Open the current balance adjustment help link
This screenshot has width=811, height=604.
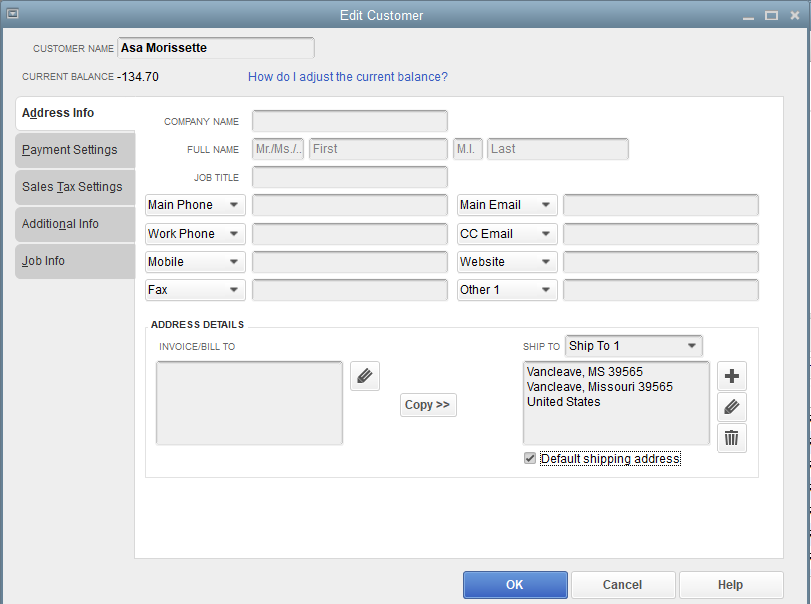coord(347,76)
